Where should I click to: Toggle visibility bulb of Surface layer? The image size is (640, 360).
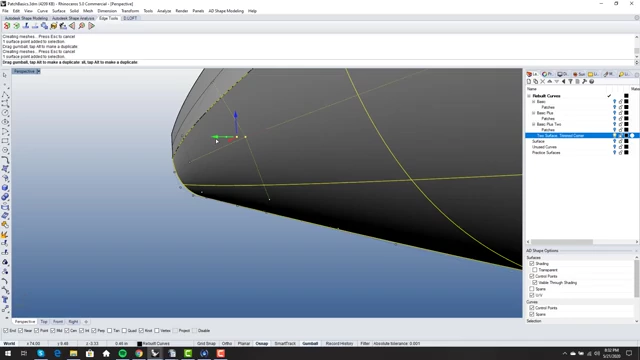tap(614, 141)
